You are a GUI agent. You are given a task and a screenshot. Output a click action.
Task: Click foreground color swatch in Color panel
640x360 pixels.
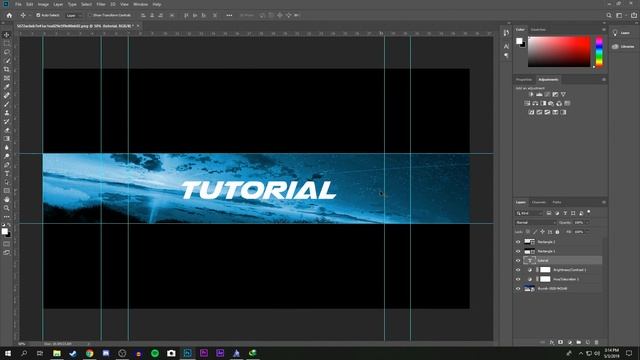519,41
